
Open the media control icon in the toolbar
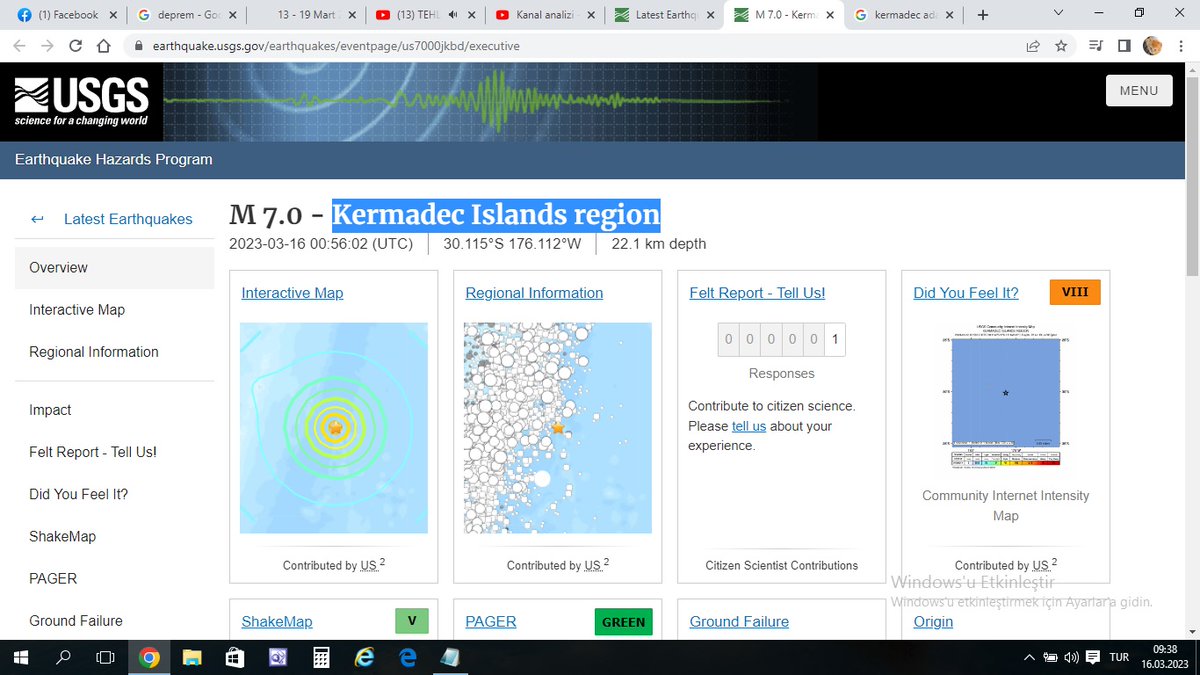(1095, 46)
